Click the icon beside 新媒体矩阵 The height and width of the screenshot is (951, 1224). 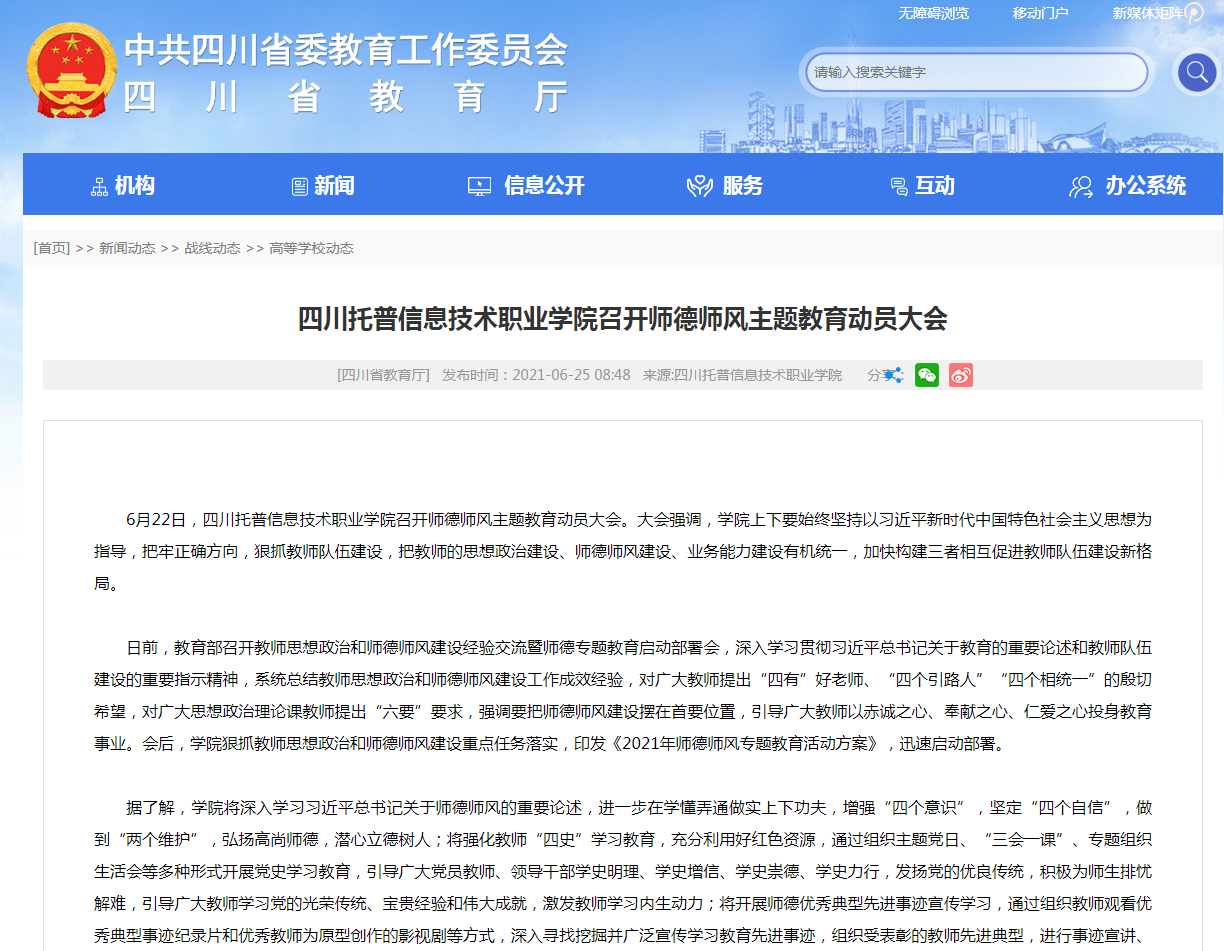tap(1194, 13)
